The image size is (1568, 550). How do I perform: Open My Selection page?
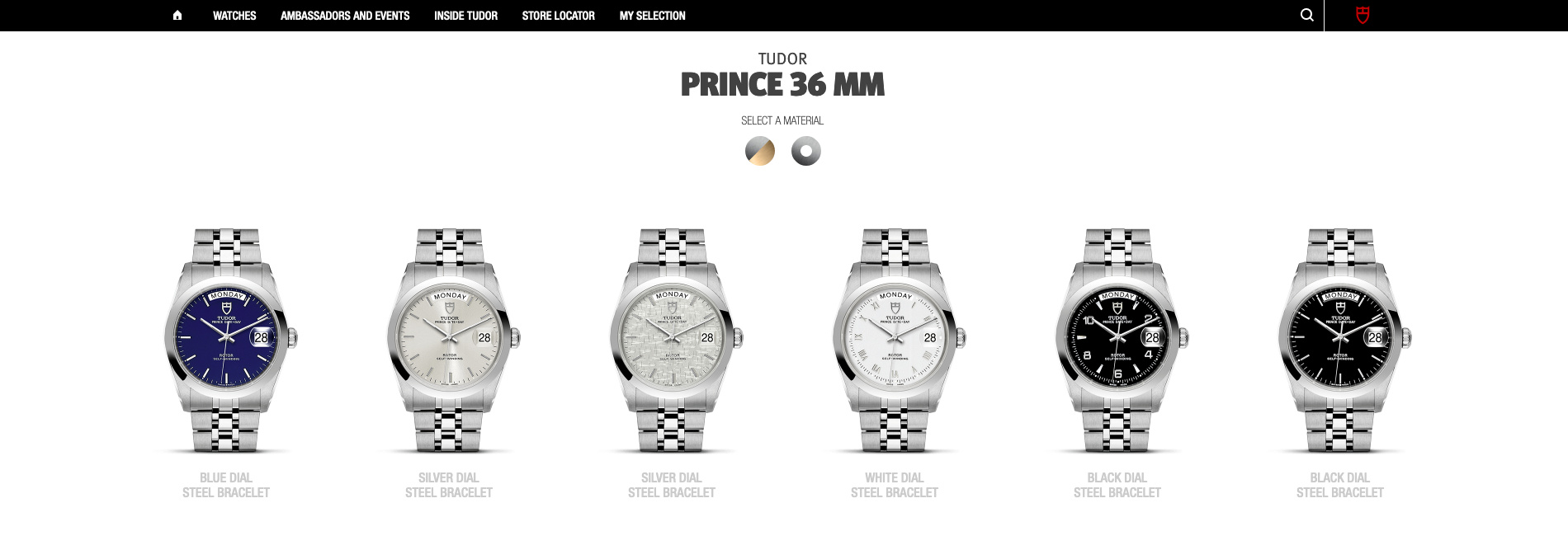tap(652, 16)
